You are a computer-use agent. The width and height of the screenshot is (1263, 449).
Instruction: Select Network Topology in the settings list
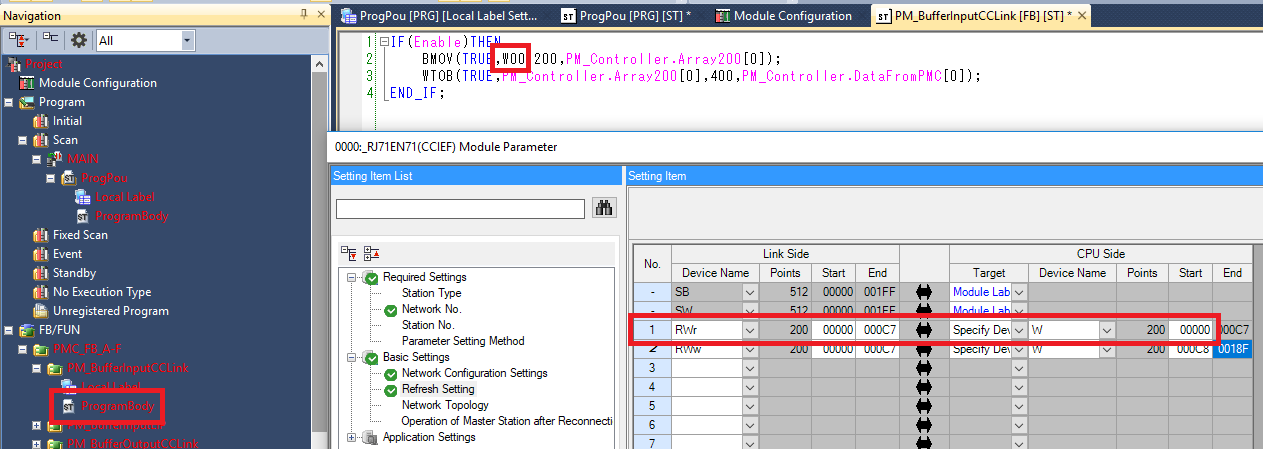(x=445, y=405)
